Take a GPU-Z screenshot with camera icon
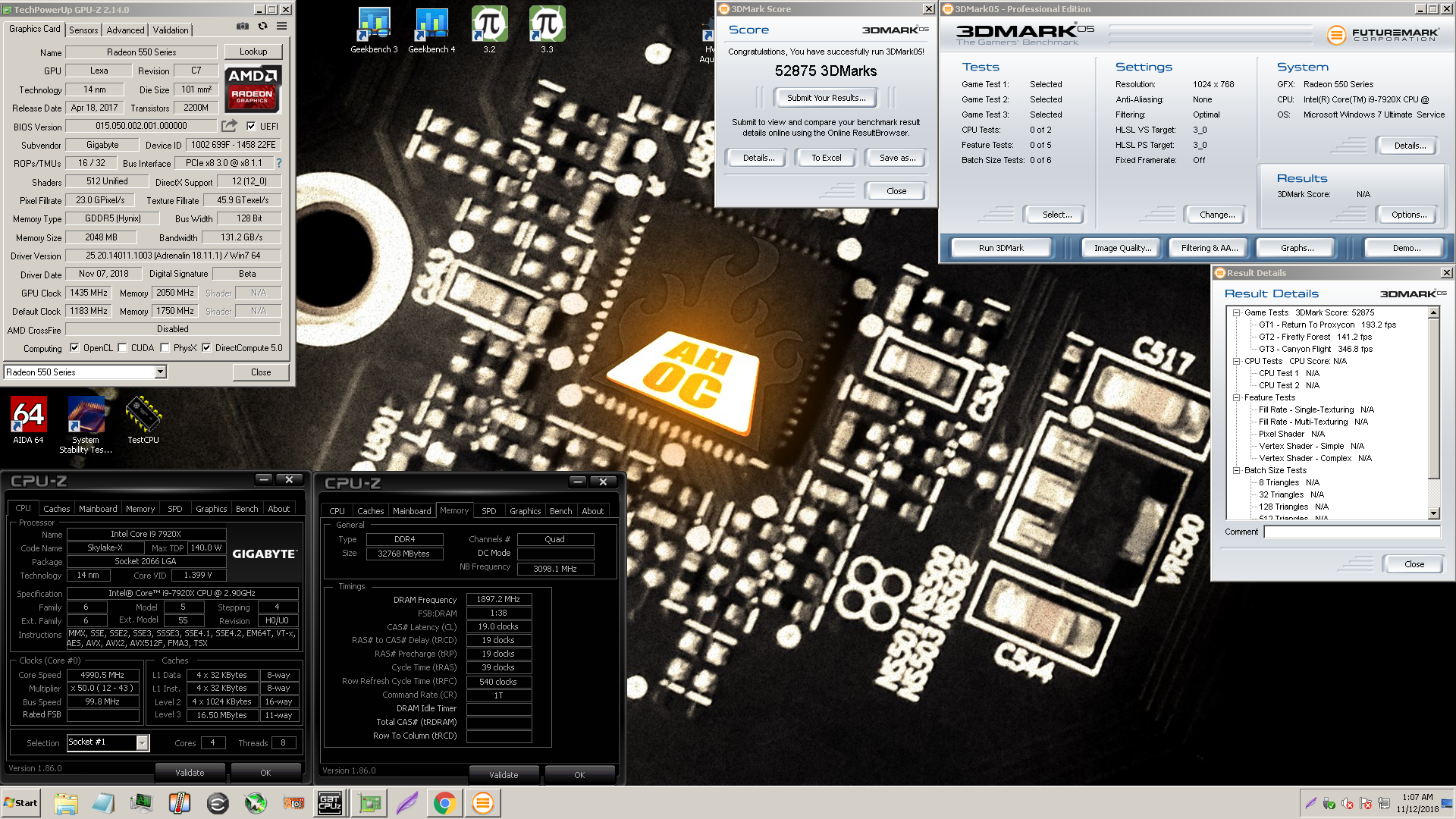The height and width of the screenshot is (819, 1456). (x=242, y=26)
